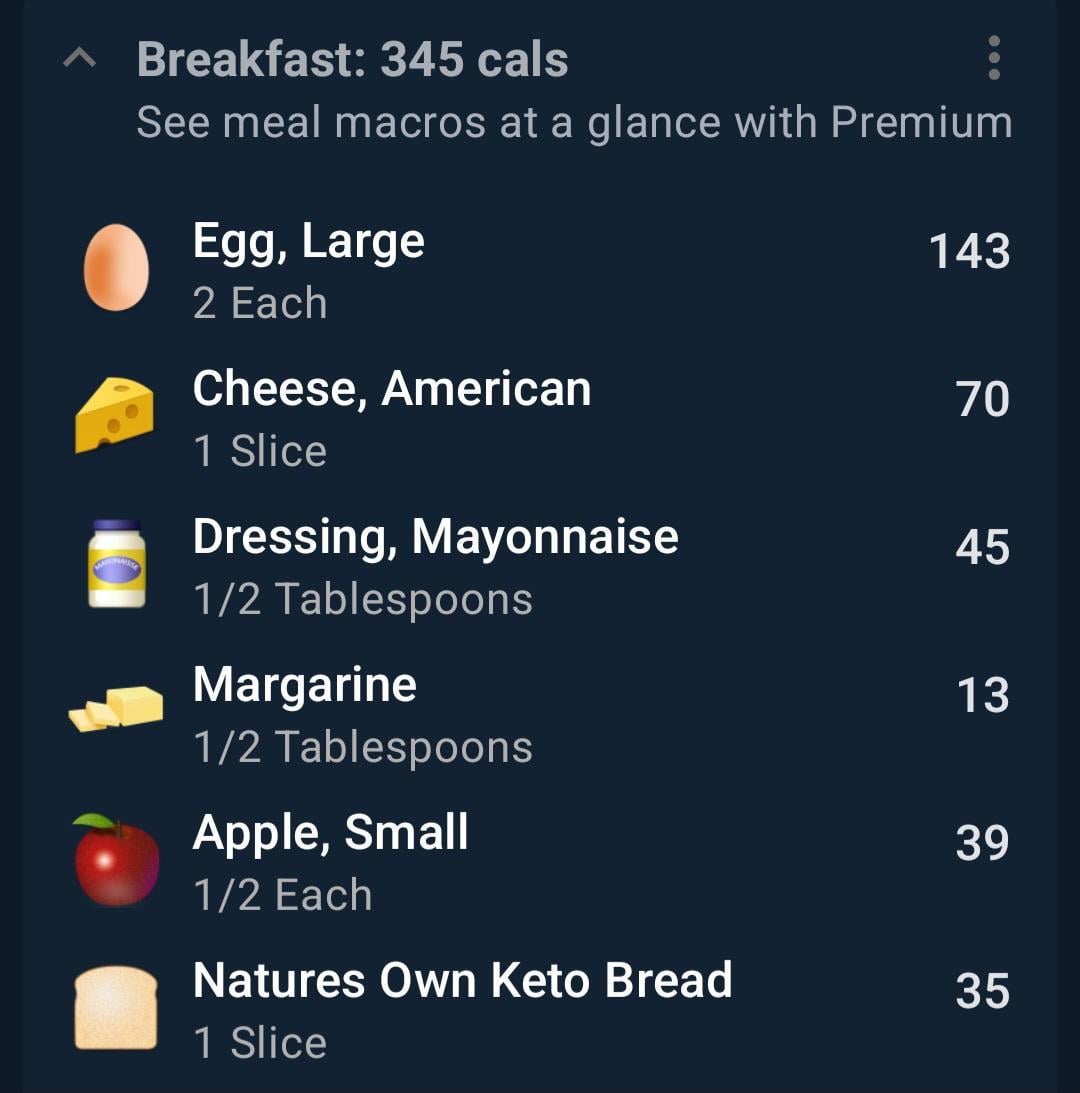Image resolution: width=1080 pixels, height=1093 pixels.
Task: Tap the margarine butter icon
Action: [116, 708]
